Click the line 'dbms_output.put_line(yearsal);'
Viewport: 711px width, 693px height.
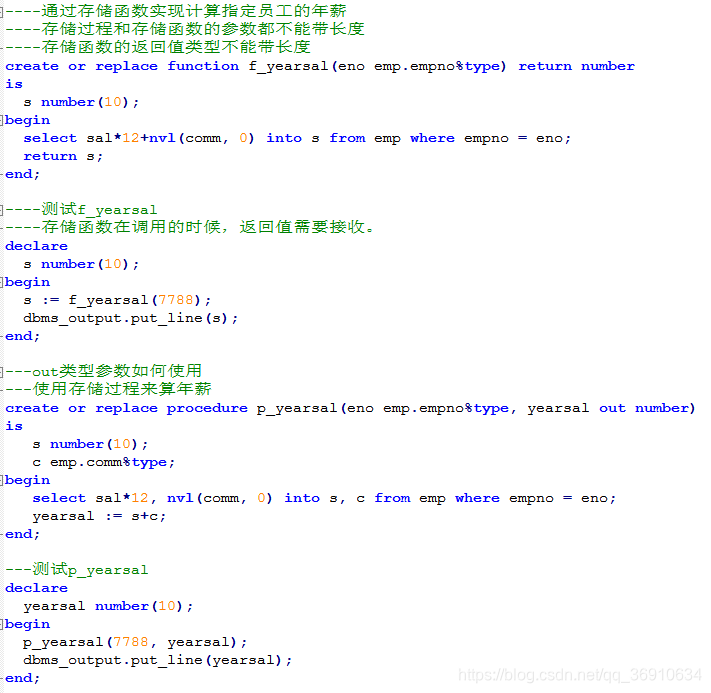click(x=158, y=660)
